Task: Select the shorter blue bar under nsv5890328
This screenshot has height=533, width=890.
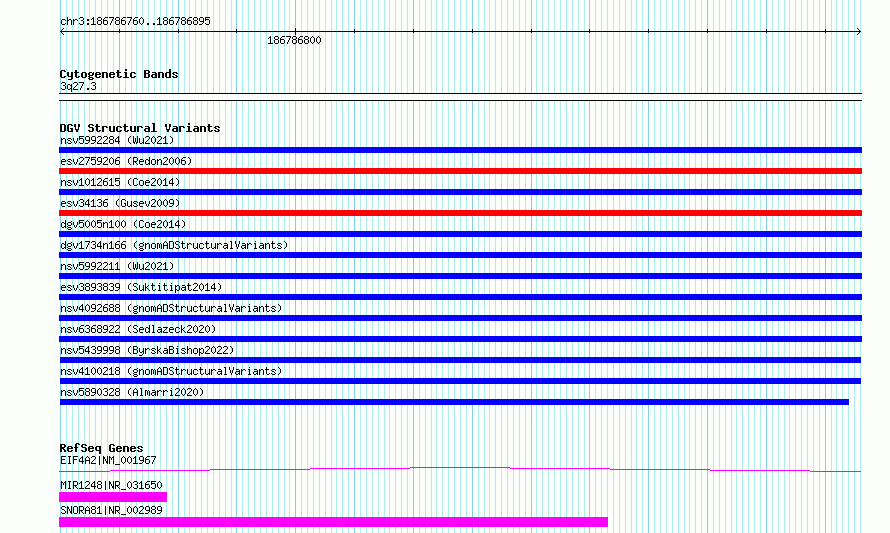Action: tap(454, 402)
